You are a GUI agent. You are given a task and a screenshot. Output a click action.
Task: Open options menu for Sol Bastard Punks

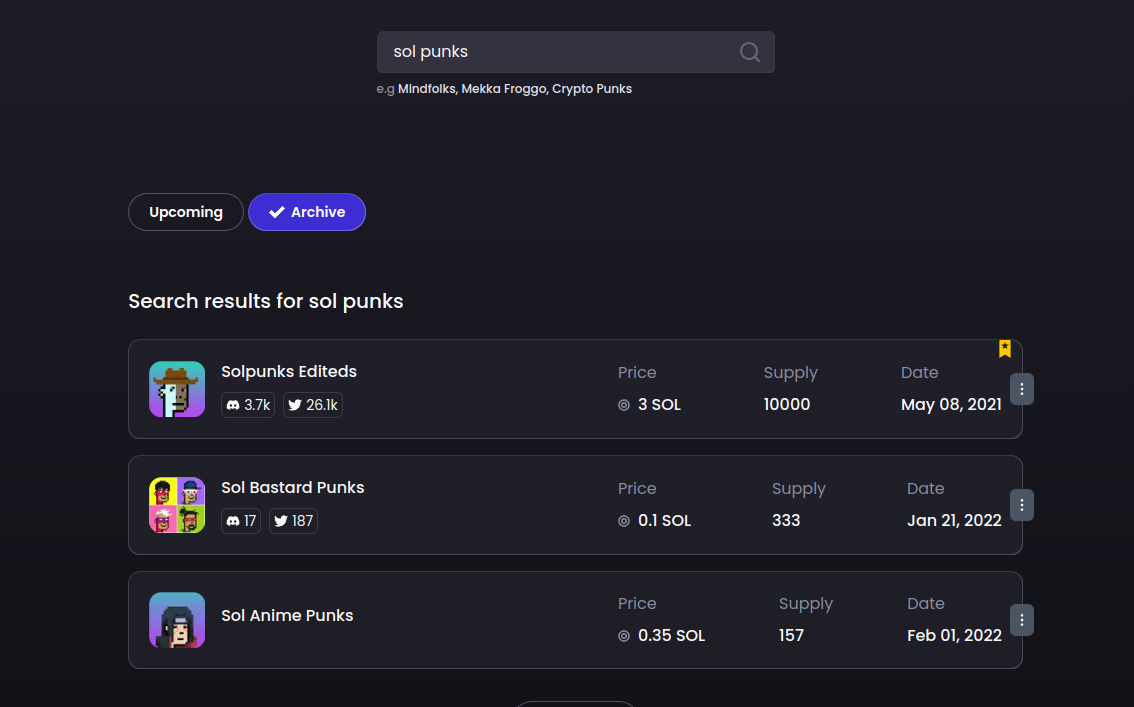click(1021, 505)
